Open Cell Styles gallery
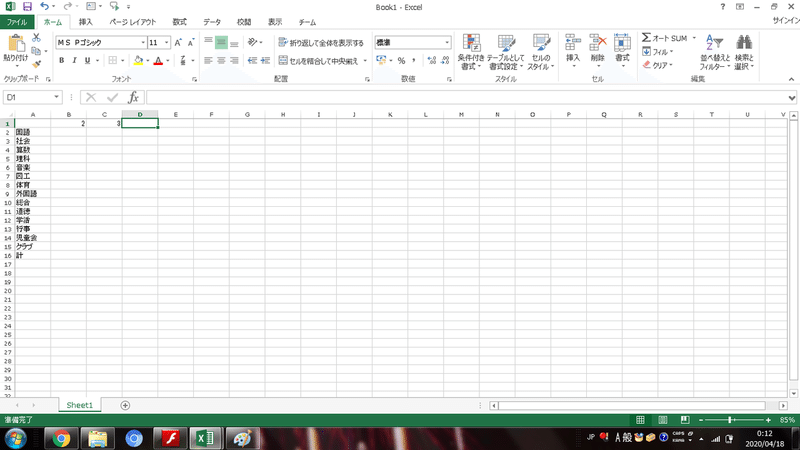 pyautogui.click(x=540, y=52)
